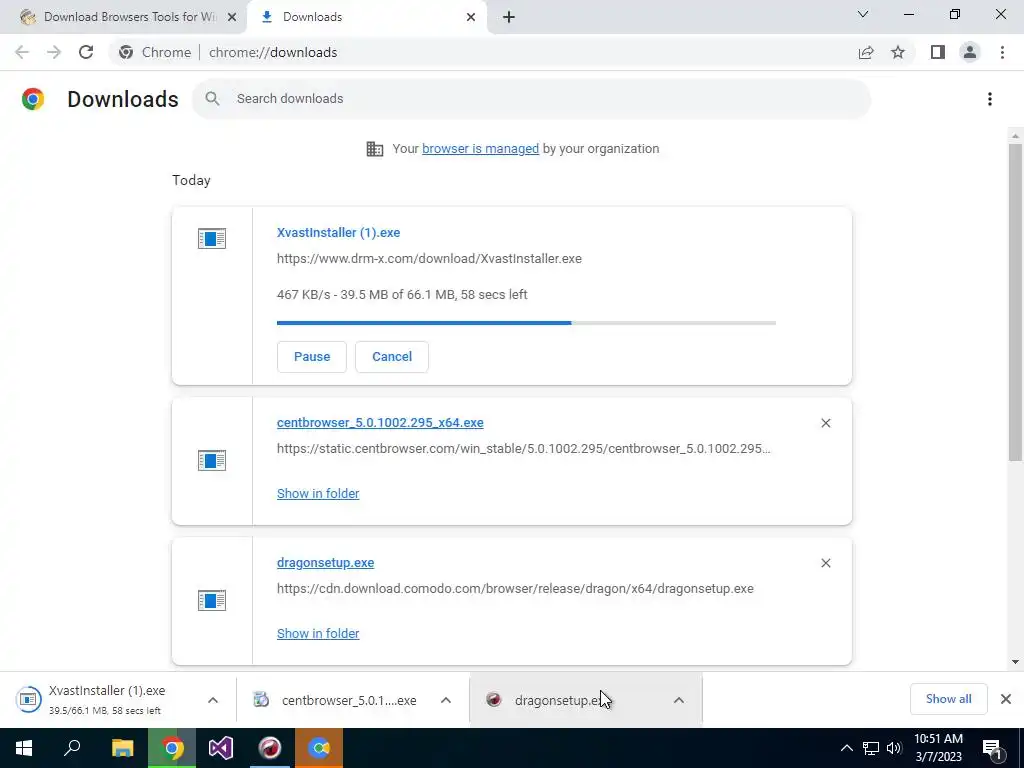
Task: Click the scrollbar down arrow
Action: (x=1015, y=662)
